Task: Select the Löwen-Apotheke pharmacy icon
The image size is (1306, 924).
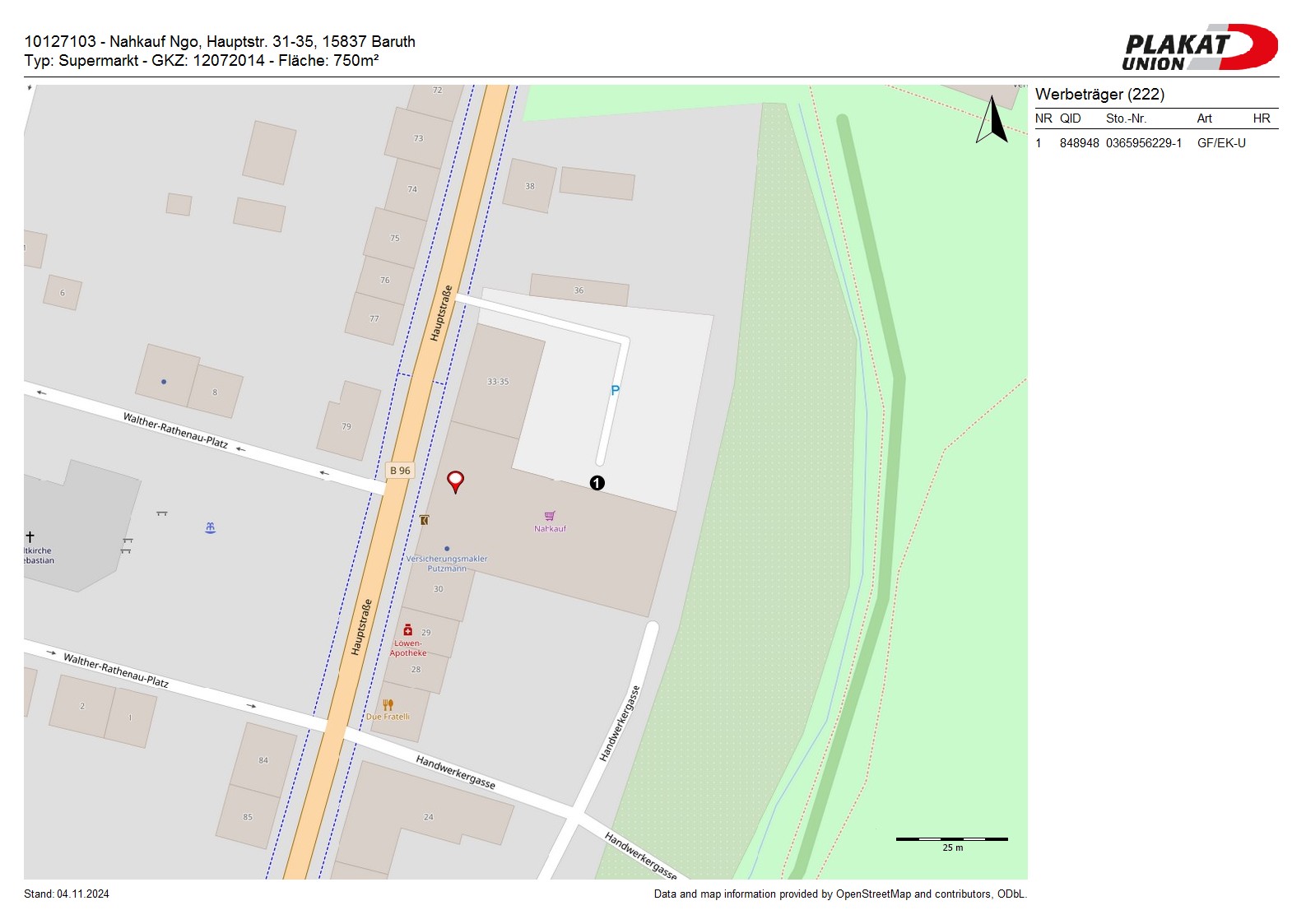Action: (x=407, y=629)
